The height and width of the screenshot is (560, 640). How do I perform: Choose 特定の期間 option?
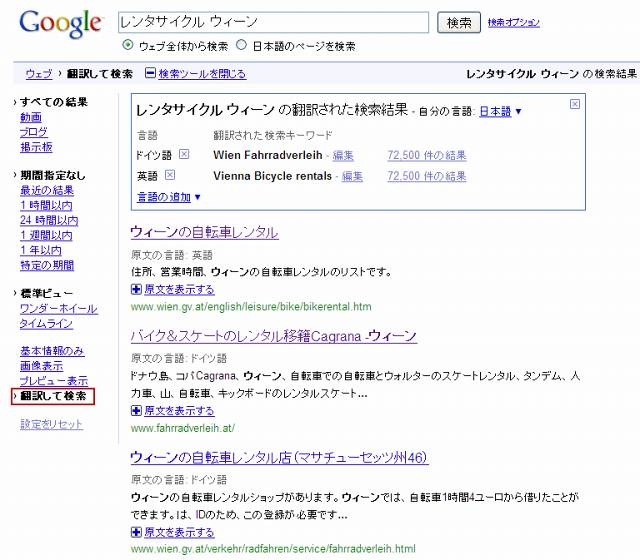[47, 265]
